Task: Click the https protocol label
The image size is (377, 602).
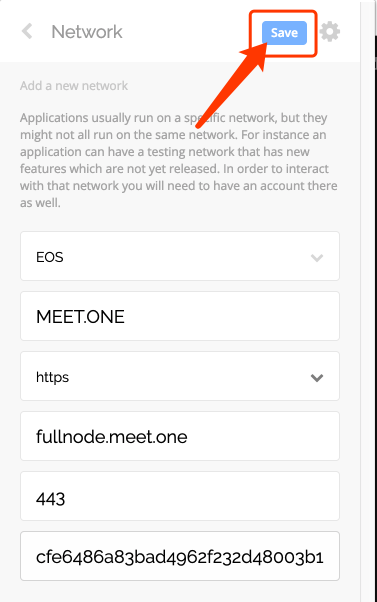Action: pos(52,377)
